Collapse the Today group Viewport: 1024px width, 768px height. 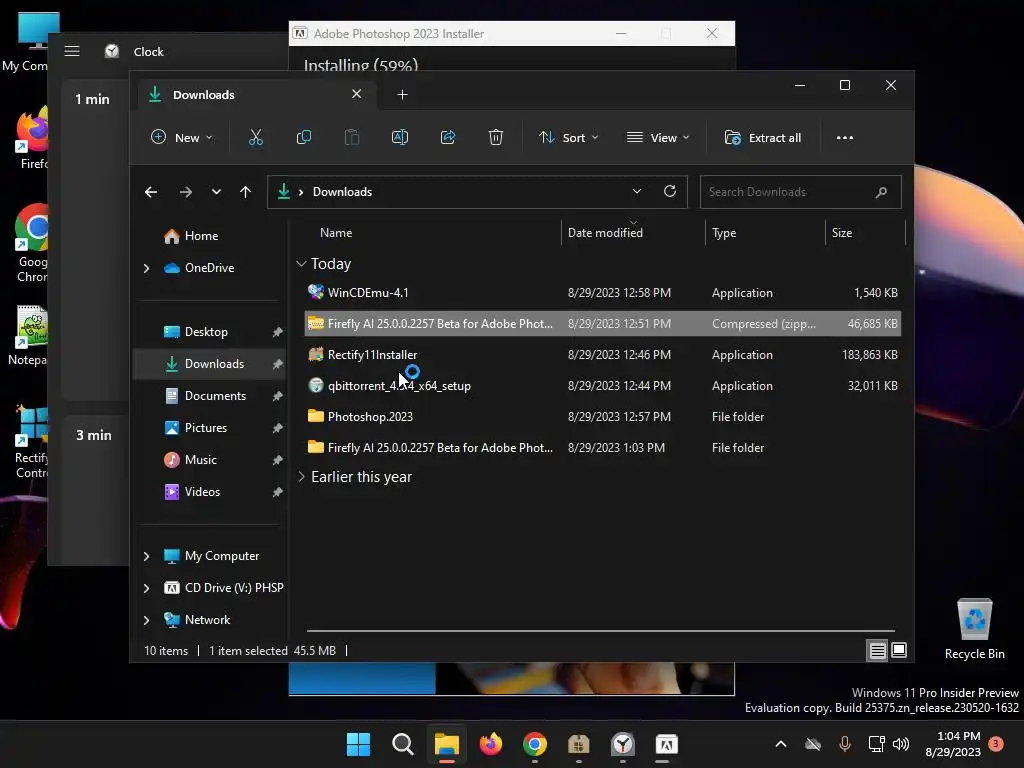click(301, 264)
